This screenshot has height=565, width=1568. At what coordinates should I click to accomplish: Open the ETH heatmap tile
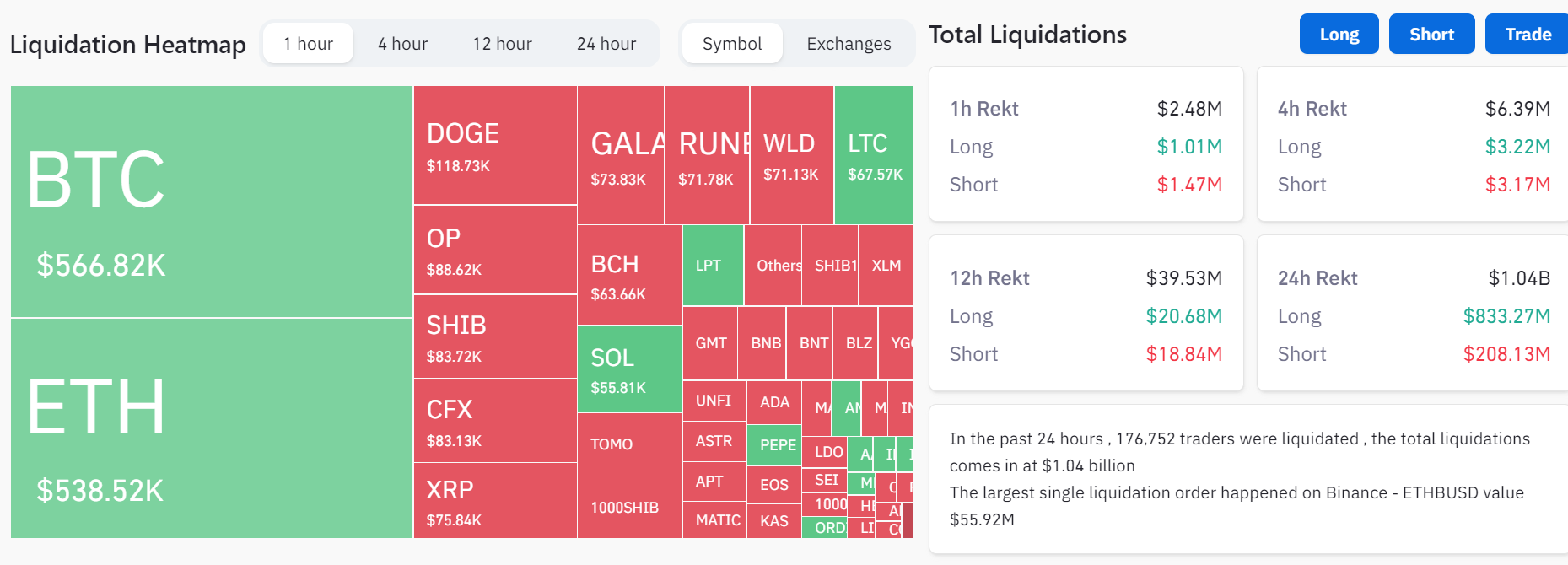click(211, 428)
